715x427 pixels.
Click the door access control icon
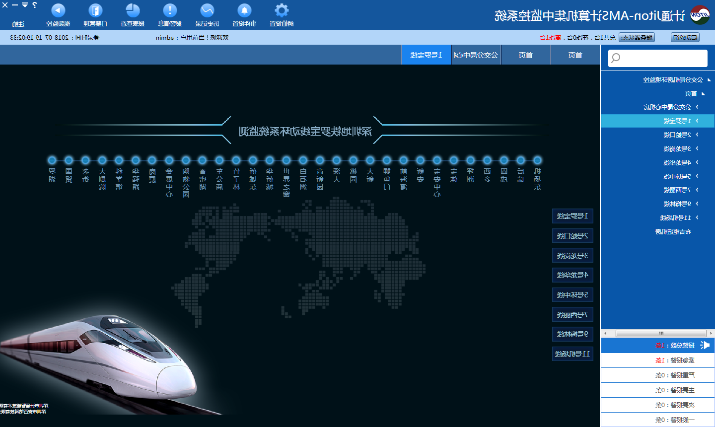click(x=95, y=10)
